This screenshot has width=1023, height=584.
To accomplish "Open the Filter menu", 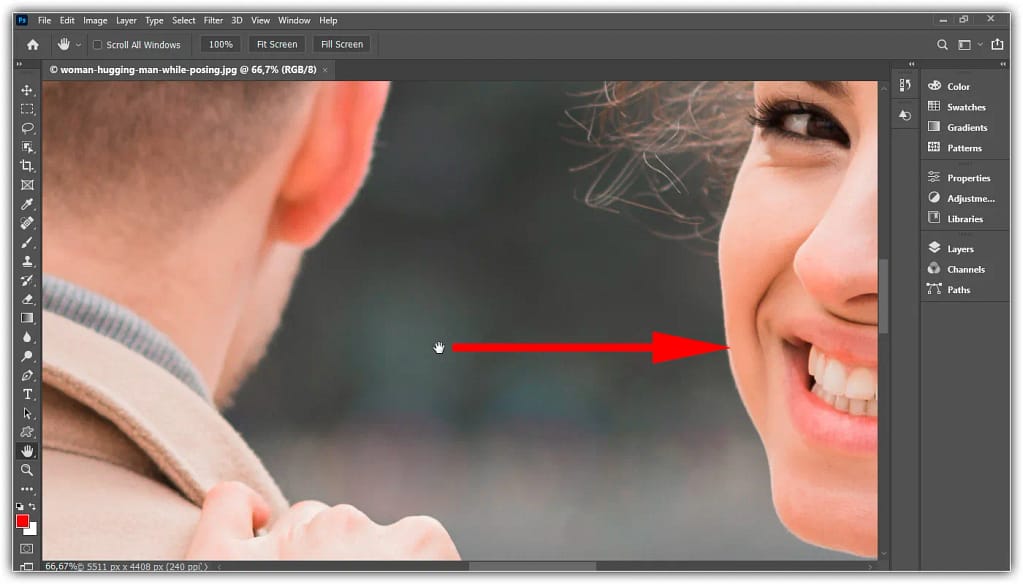I will [213, 20].
